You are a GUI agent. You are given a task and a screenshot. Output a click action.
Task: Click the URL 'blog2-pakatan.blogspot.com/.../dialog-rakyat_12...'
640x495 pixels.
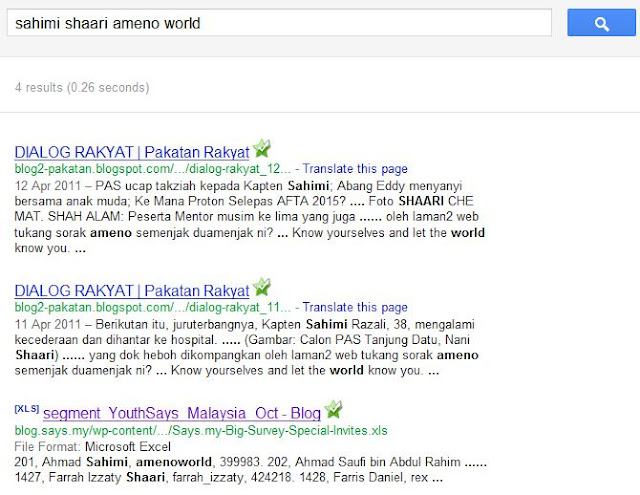click(153, 169)
